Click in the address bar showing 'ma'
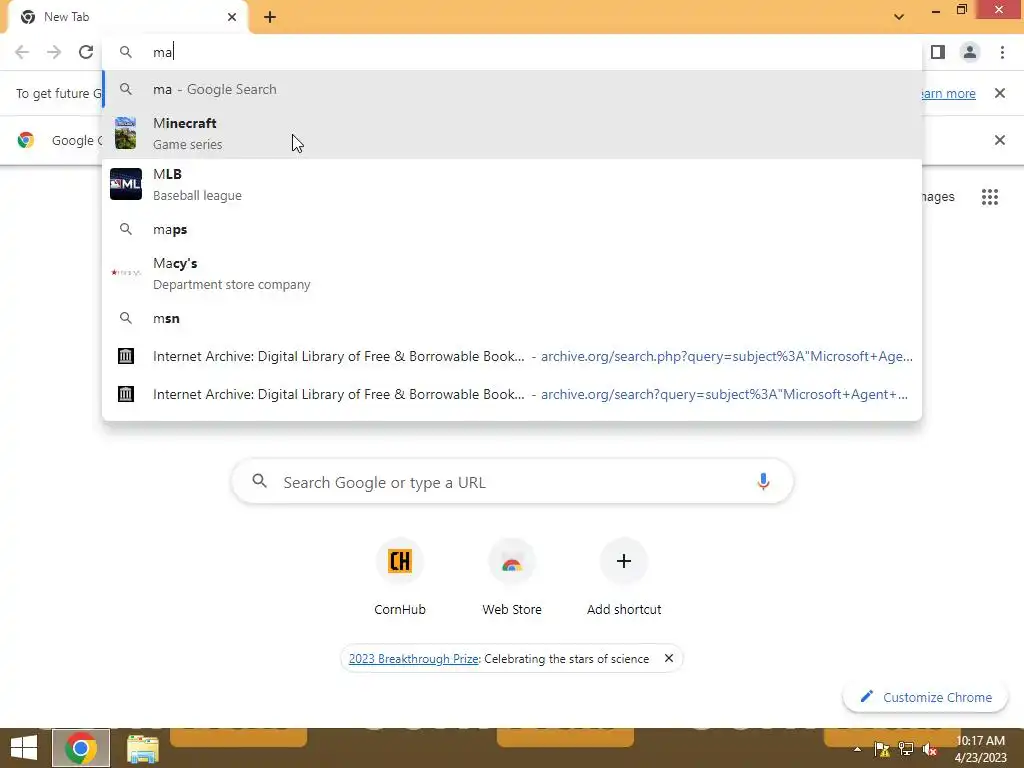 512,52
